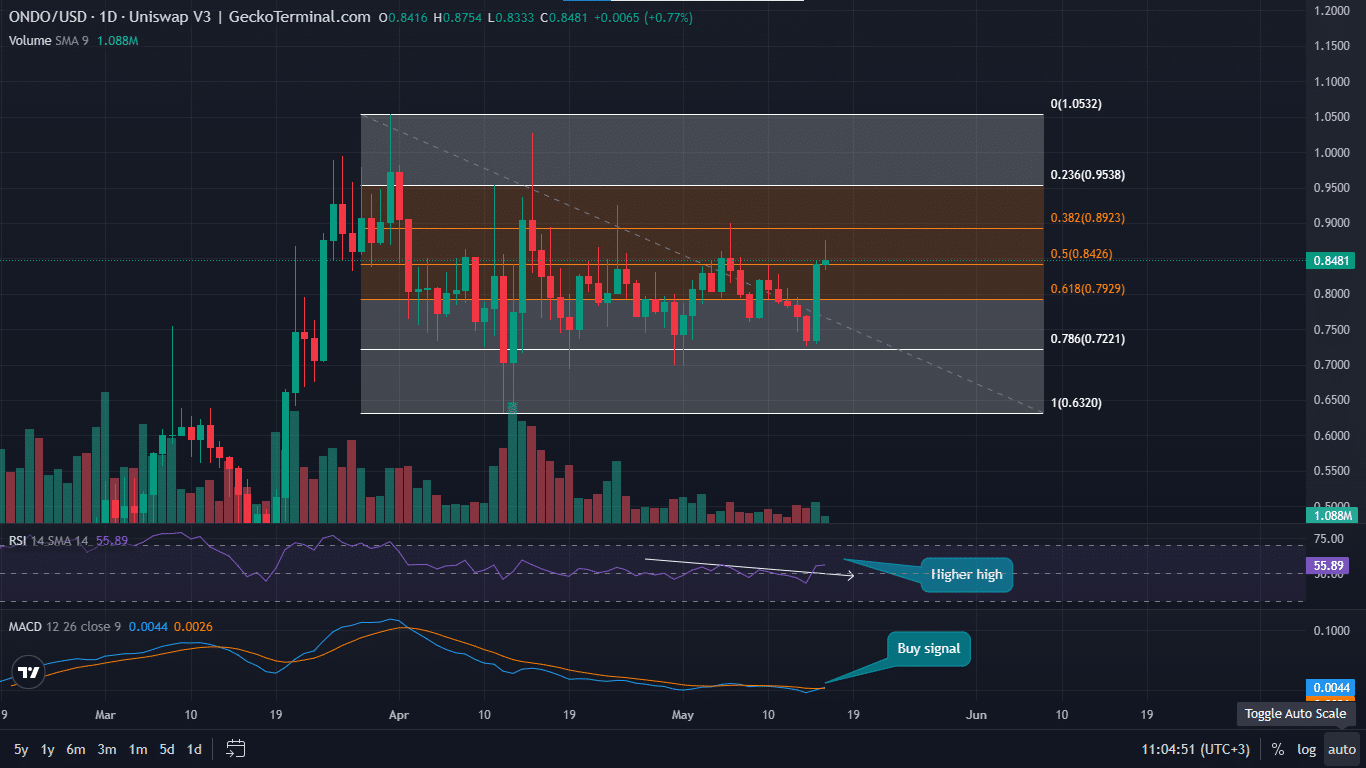Image resolution: width=1366 pixels, height=768 pixels.
Task: Toggle log scale mode
Action: (1307, 749)
